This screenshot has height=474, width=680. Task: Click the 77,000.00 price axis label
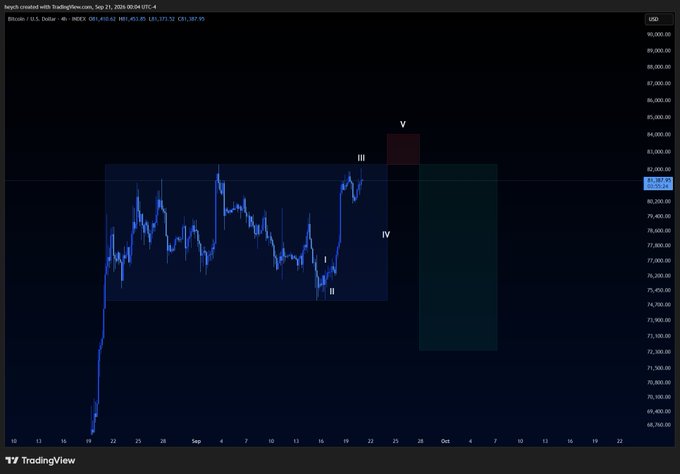(659, 261)
